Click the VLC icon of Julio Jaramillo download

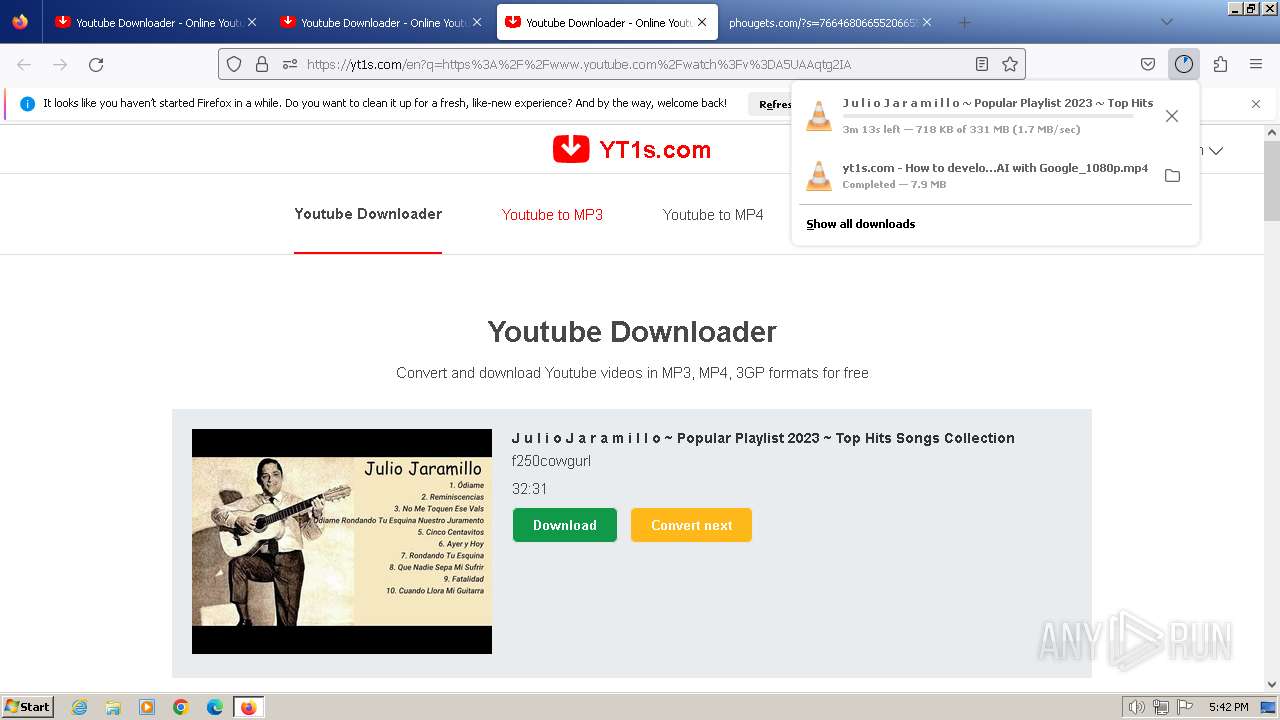click(819, 116)
